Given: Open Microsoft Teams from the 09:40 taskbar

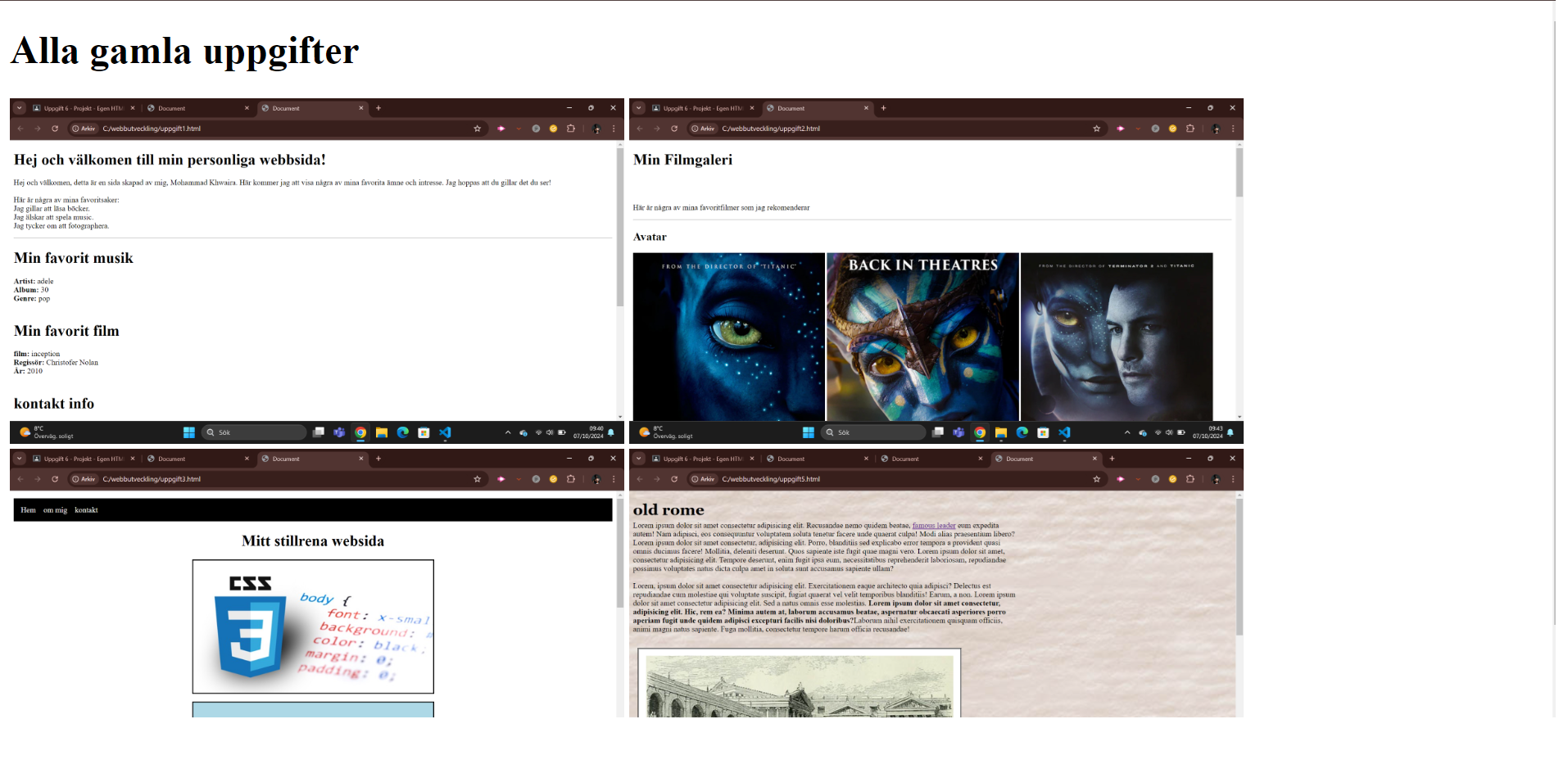Looking at the screenshot, I should tap(339, 432).
